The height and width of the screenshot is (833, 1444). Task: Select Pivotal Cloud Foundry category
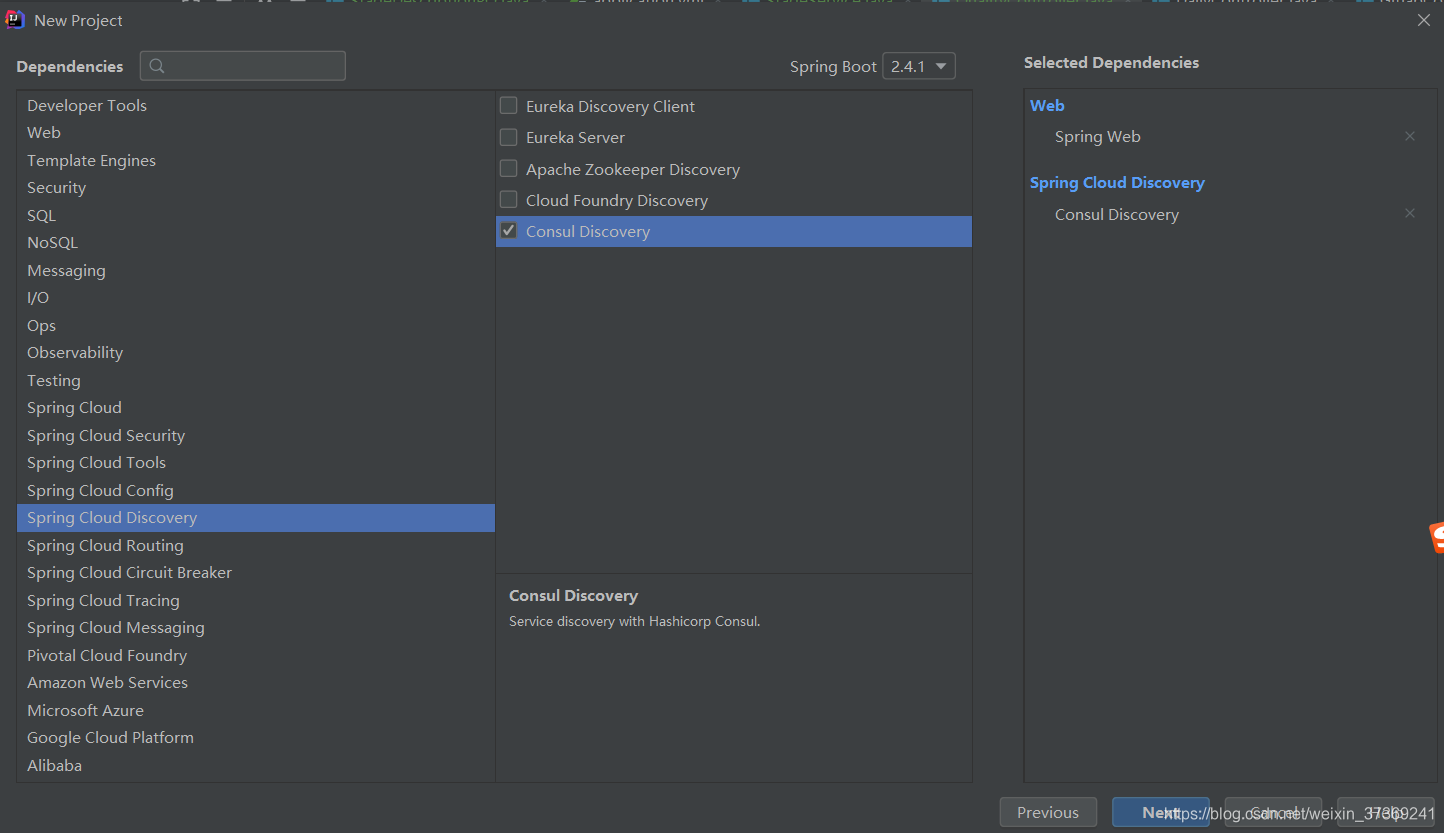(x=256, y=655)
